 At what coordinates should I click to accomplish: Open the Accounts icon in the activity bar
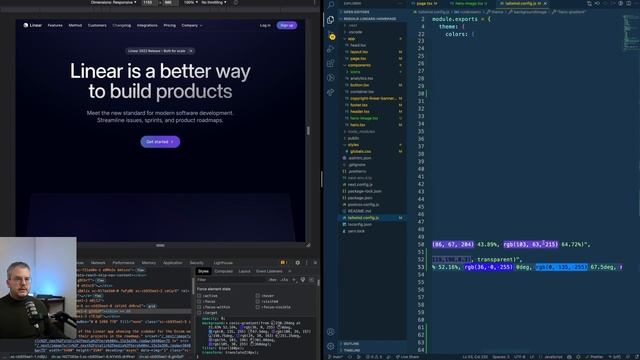point(331,332)
